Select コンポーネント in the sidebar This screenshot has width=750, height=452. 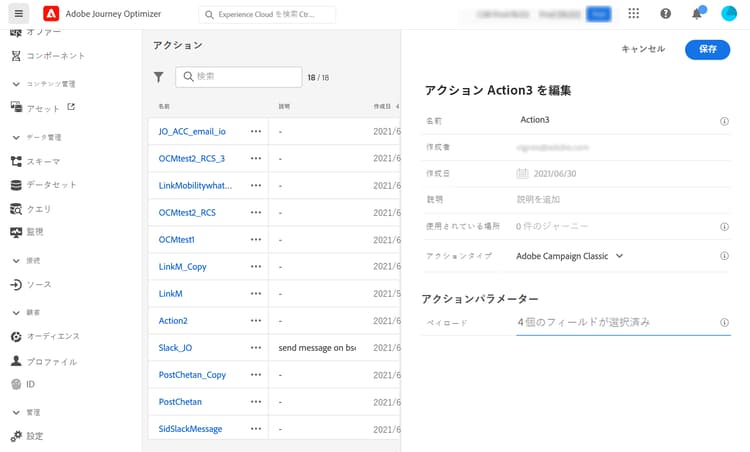(x=55, y=56)
